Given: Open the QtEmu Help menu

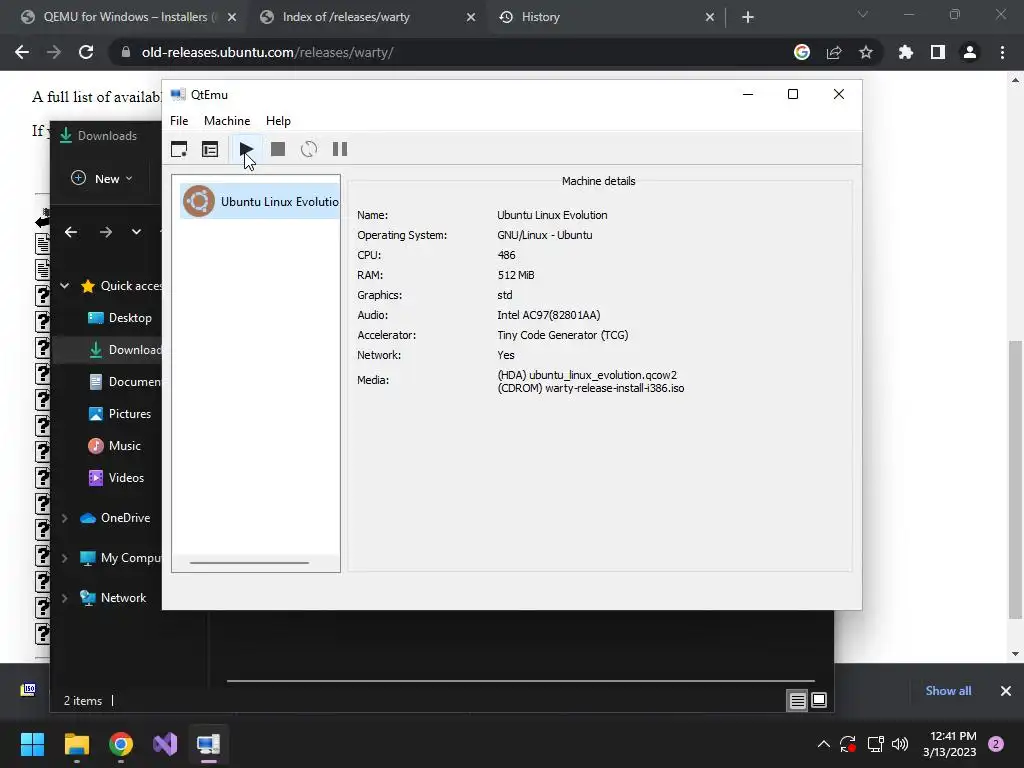Looking at the screenshot, I should pos(278,121).
